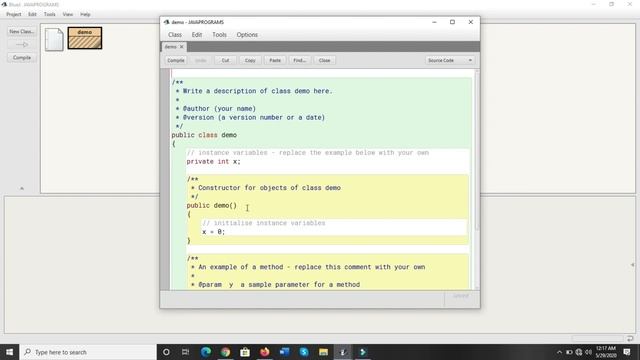Open Skype from taskbar
This screenshot has height=360, width=640.
(x=304, y=352)
